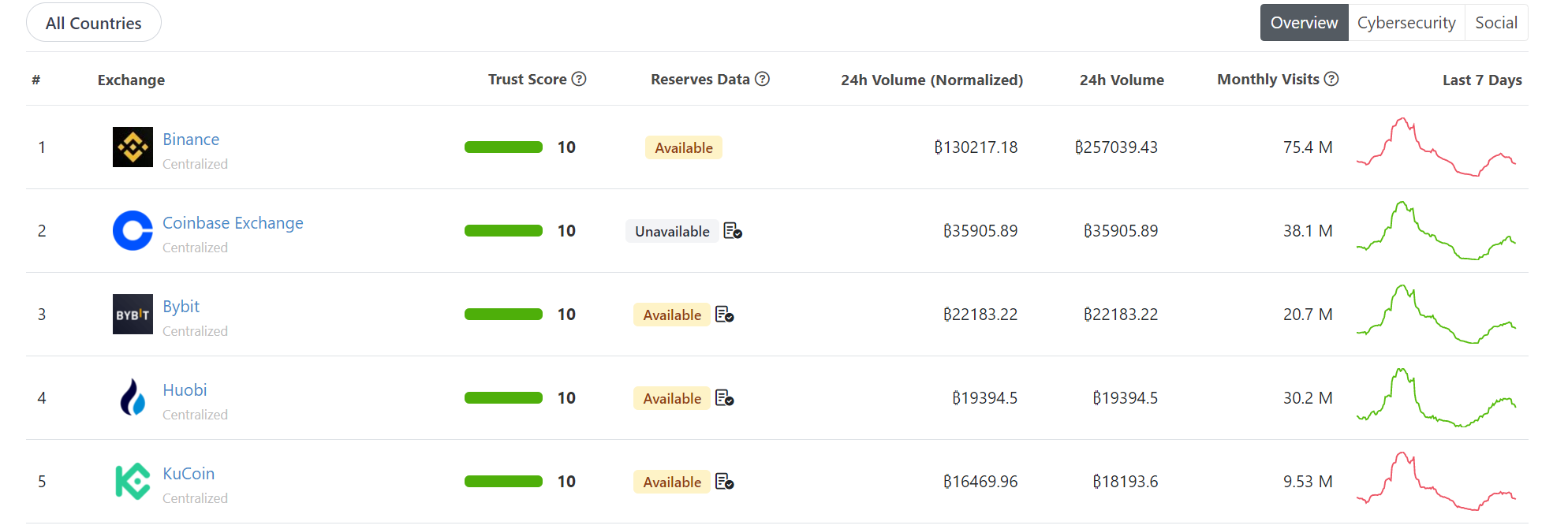The width and height of the screenshot is (1568, 529).
Task: Open the Bybit exchange link
Action: coord(181,307)
